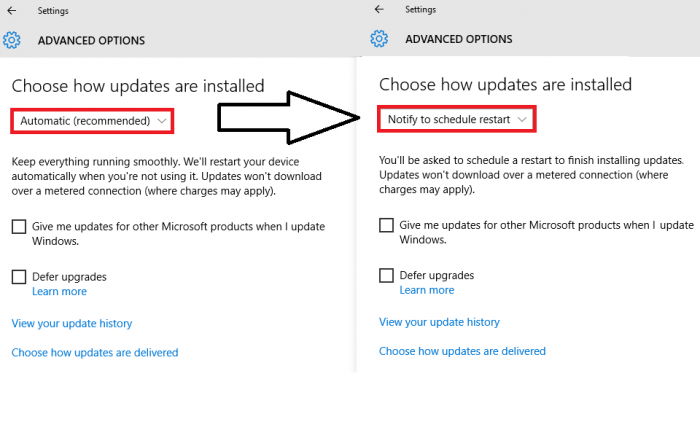Click the gear icon in right window

coord(379,39)
